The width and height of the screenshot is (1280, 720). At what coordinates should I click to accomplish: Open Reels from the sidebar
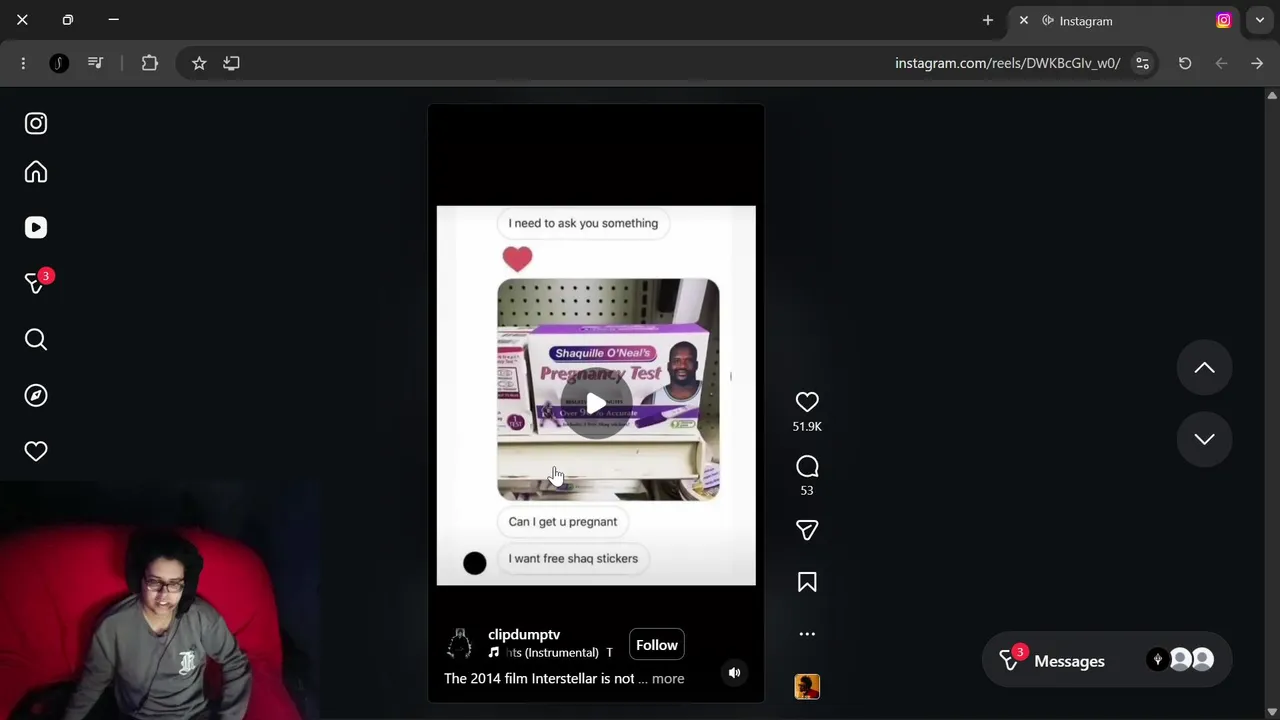[36, 228]
